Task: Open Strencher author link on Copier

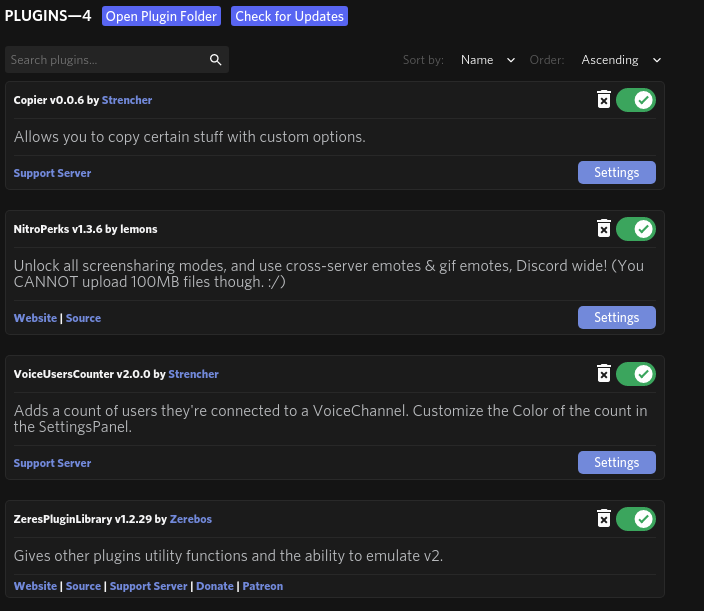Action: coord(127,100)
